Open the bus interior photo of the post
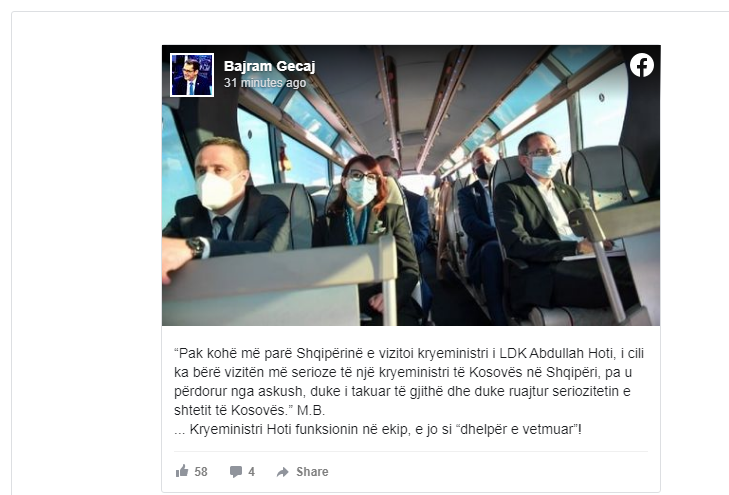729x495 pixels. pos(411,185)
